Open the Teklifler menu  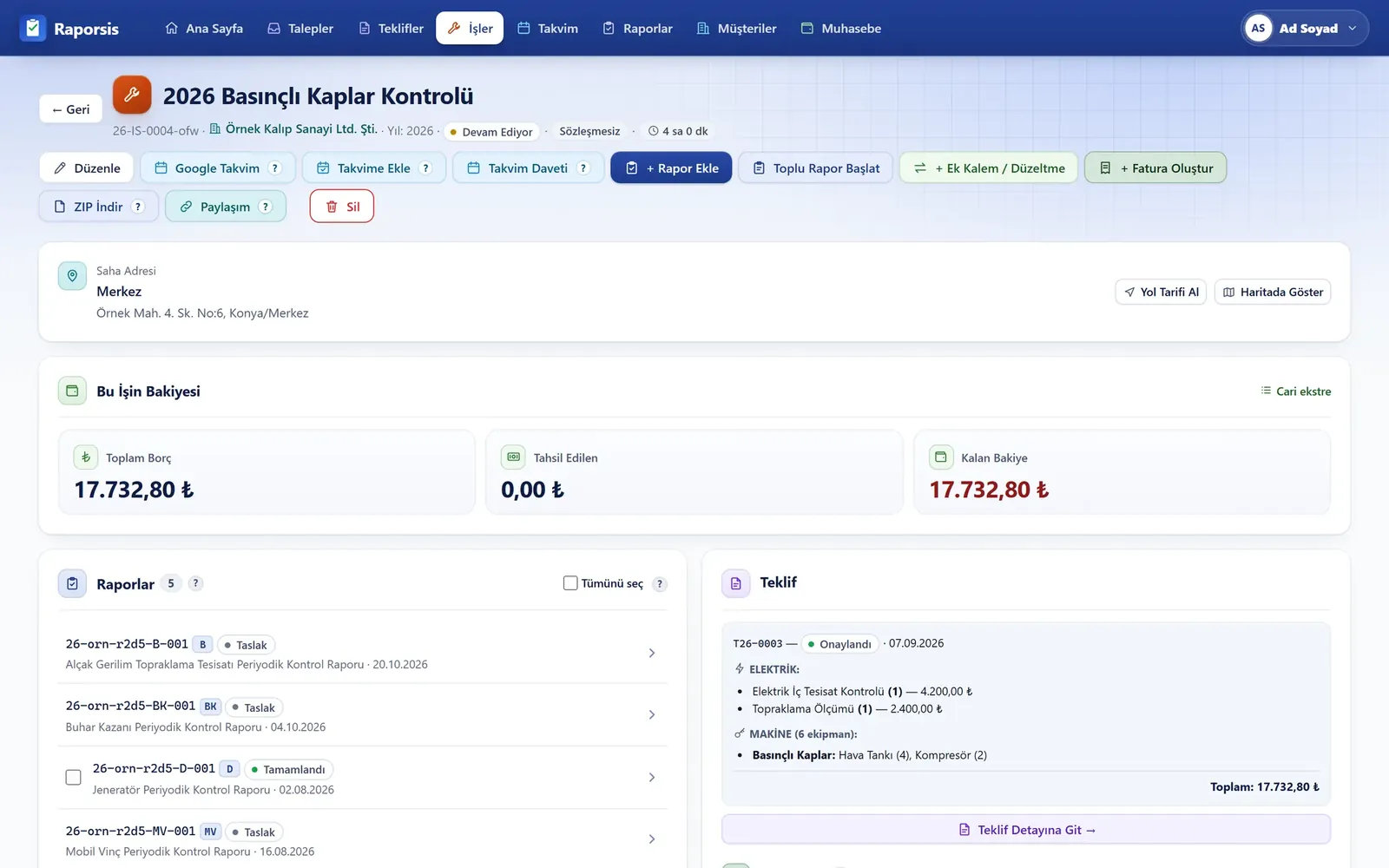[x=392, y=28]
